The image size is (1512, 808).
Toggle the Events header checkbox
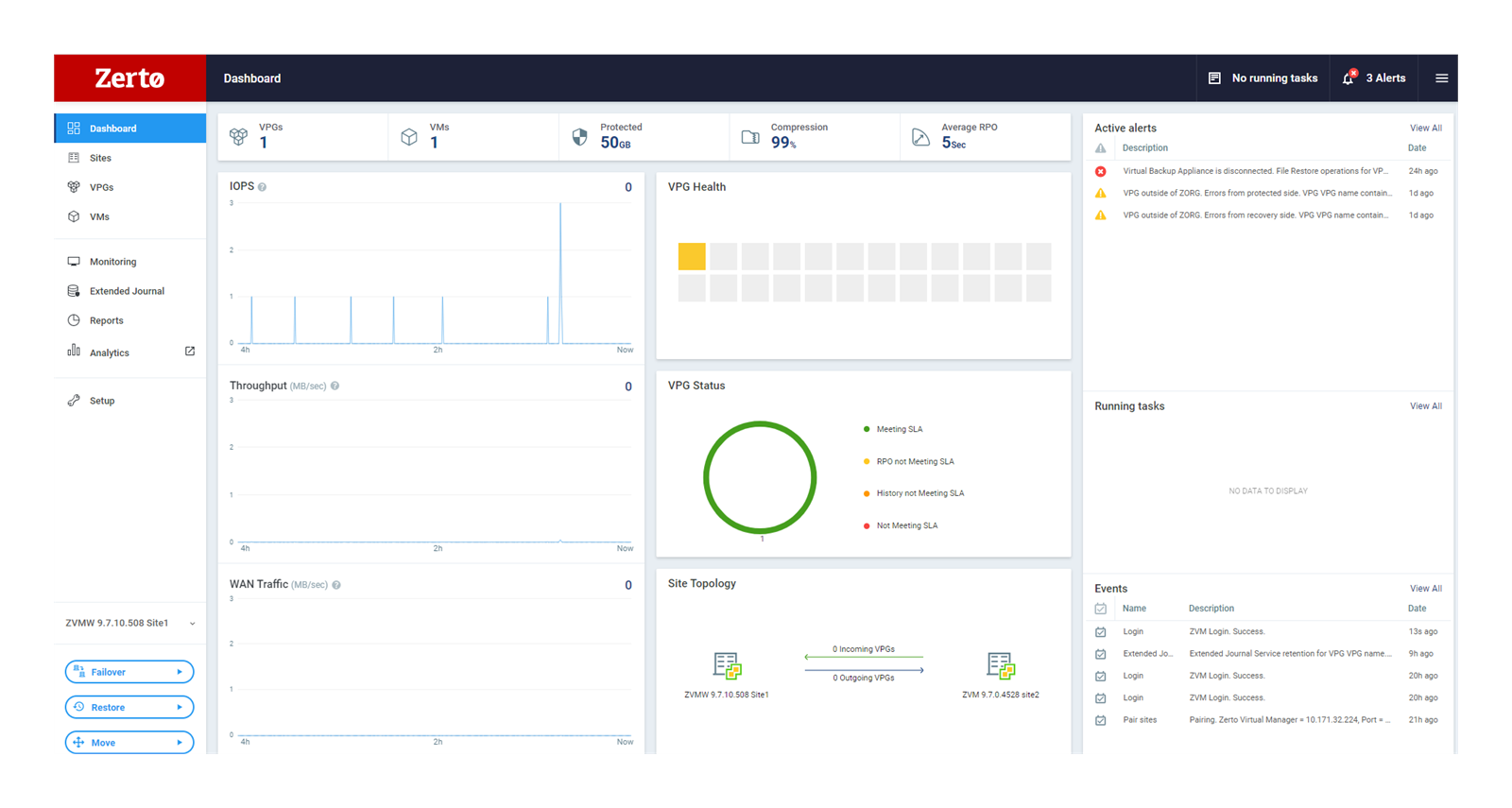pos(1101,609)
